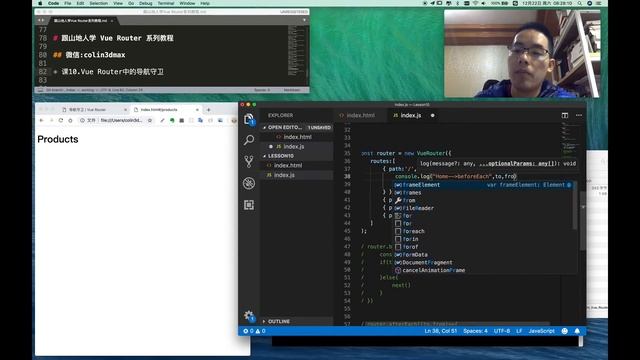Switch to the index.html editor tab
This screenshot has height=360, width=640.
360,116
